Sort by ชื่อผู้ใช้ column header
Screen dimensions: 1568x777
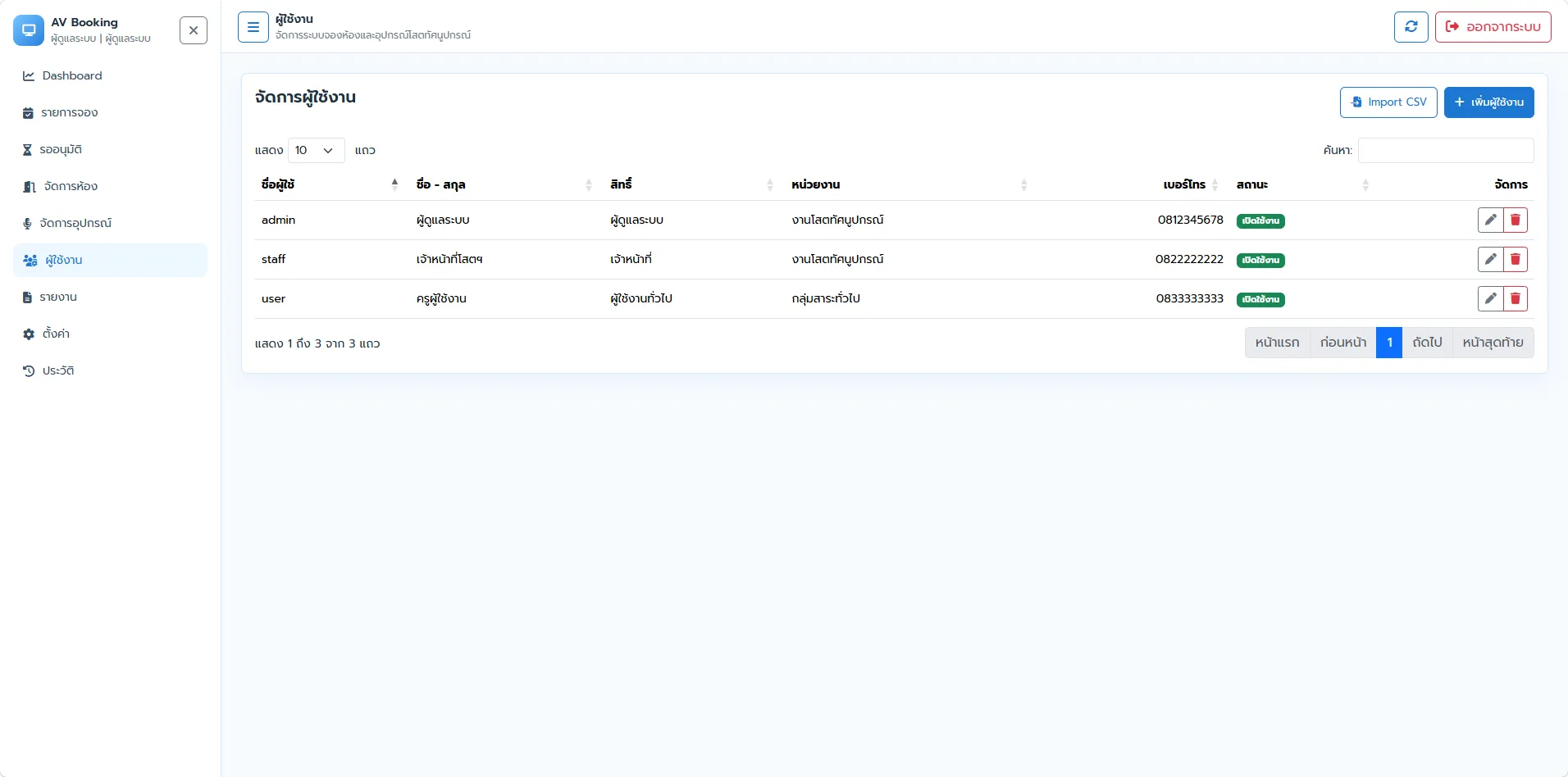pos(331,184)
